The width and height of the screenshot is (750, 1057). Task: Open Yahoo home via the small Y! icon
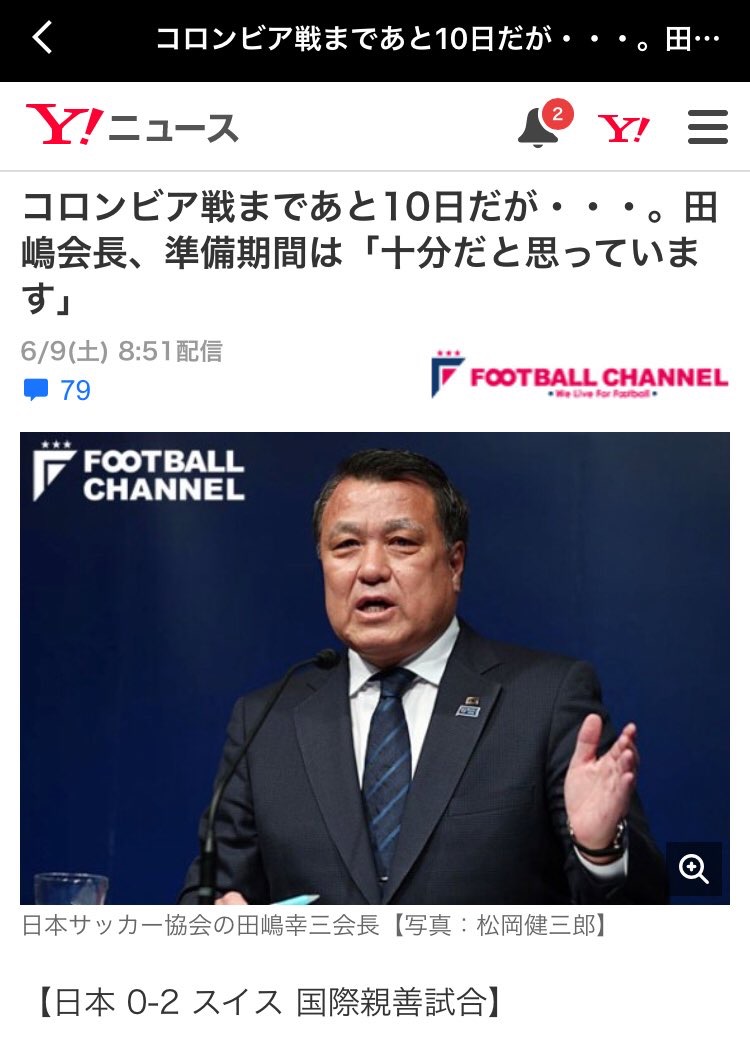(x=624, y=128)
